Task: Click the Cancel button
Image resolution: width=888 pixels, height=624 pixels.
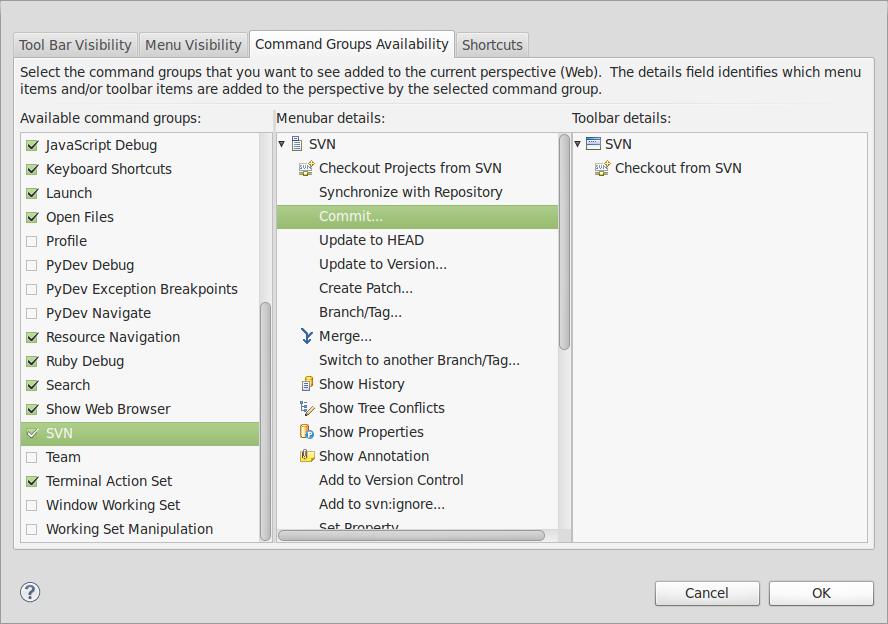Action: click(707, 593)
